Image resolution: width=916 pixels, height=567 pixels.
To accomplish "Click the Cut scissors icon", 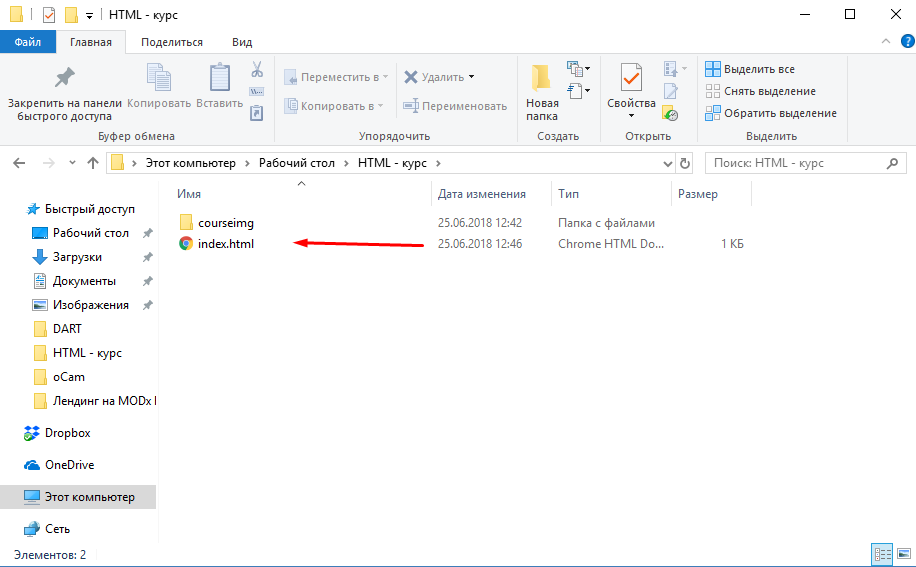I will click(257, 69).
